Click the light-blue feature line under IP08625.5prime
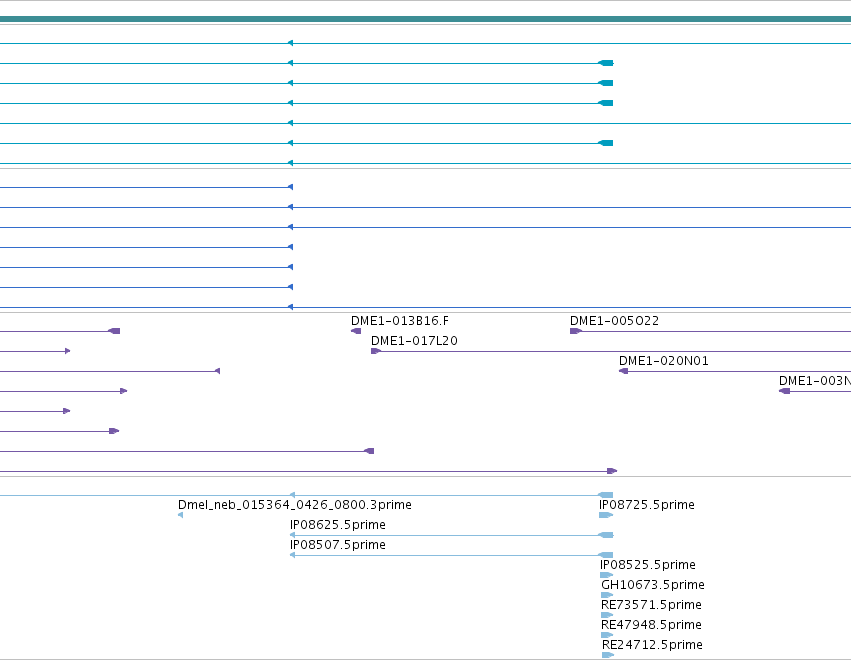The image size is (851, 660). [x=452, y=535]
